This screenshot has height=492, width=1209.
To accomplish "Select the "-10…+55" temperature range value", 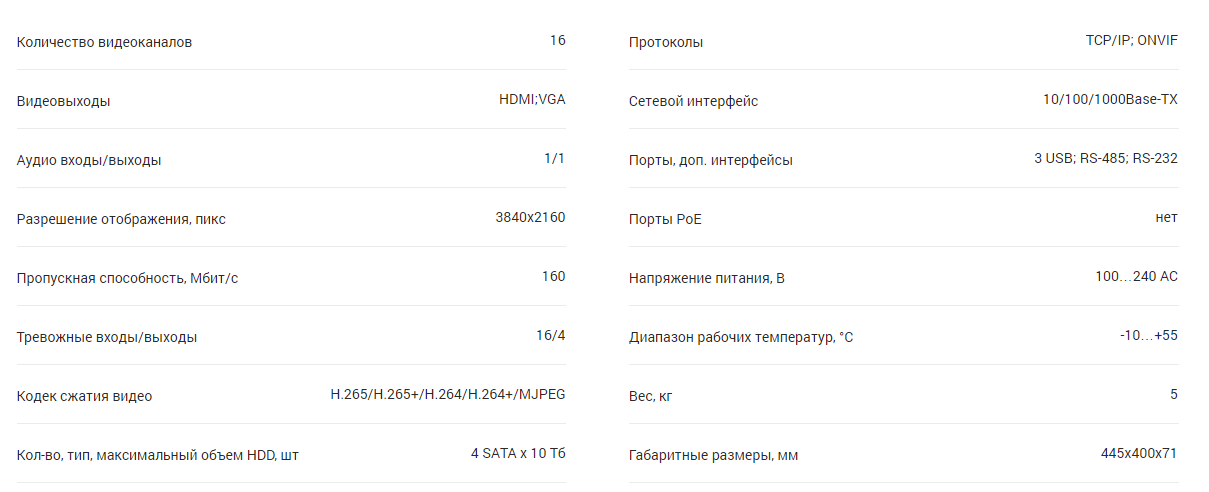I will click(x=1149, y=335).
